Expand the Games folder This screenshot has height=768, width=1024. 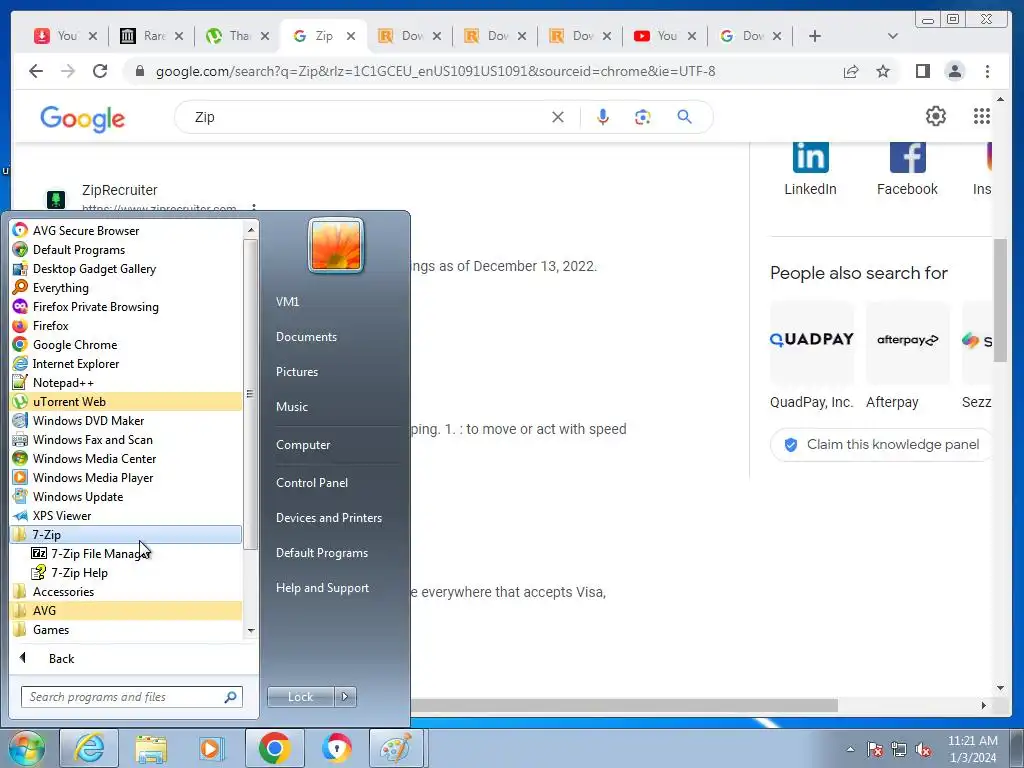click(x=127, y=630)
